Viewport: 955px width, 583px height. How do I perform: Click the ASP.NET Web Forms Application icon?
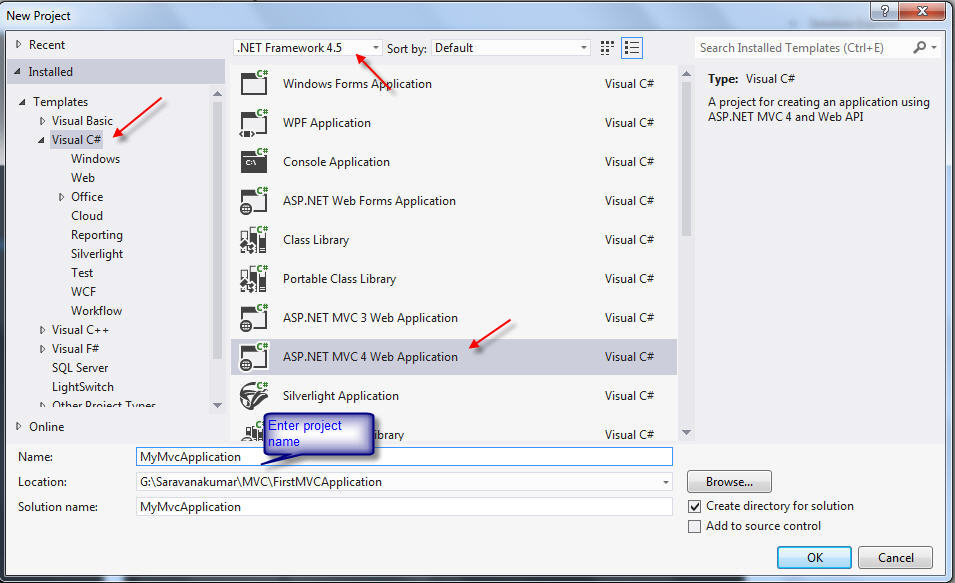coord(254,200)
